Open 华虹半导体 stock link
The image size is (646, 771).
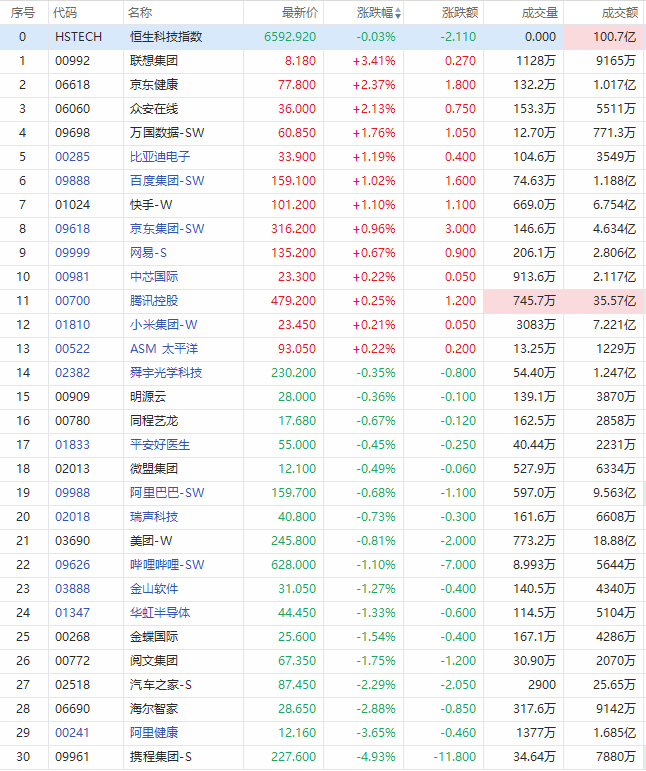(160, 613)
